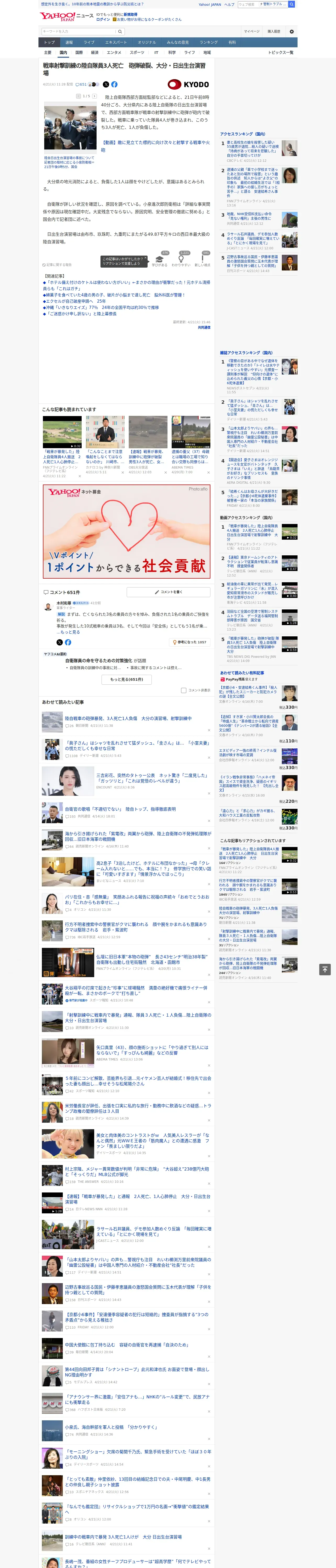Share article on Facebook via header icon
Image resolution: width=336 pixels, height=1568 pixels.
tap(114, 85)
